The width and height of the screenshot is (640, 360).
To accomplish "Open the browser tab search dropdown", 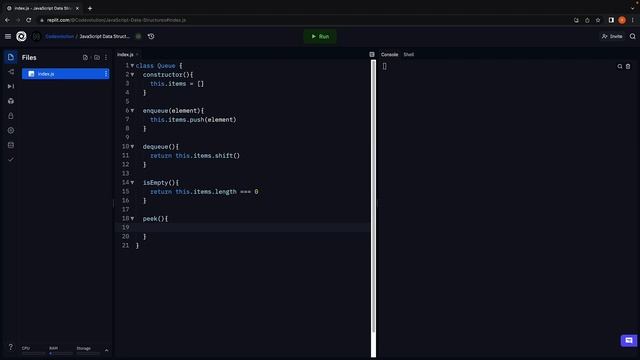I will click(x=633, y=8).
